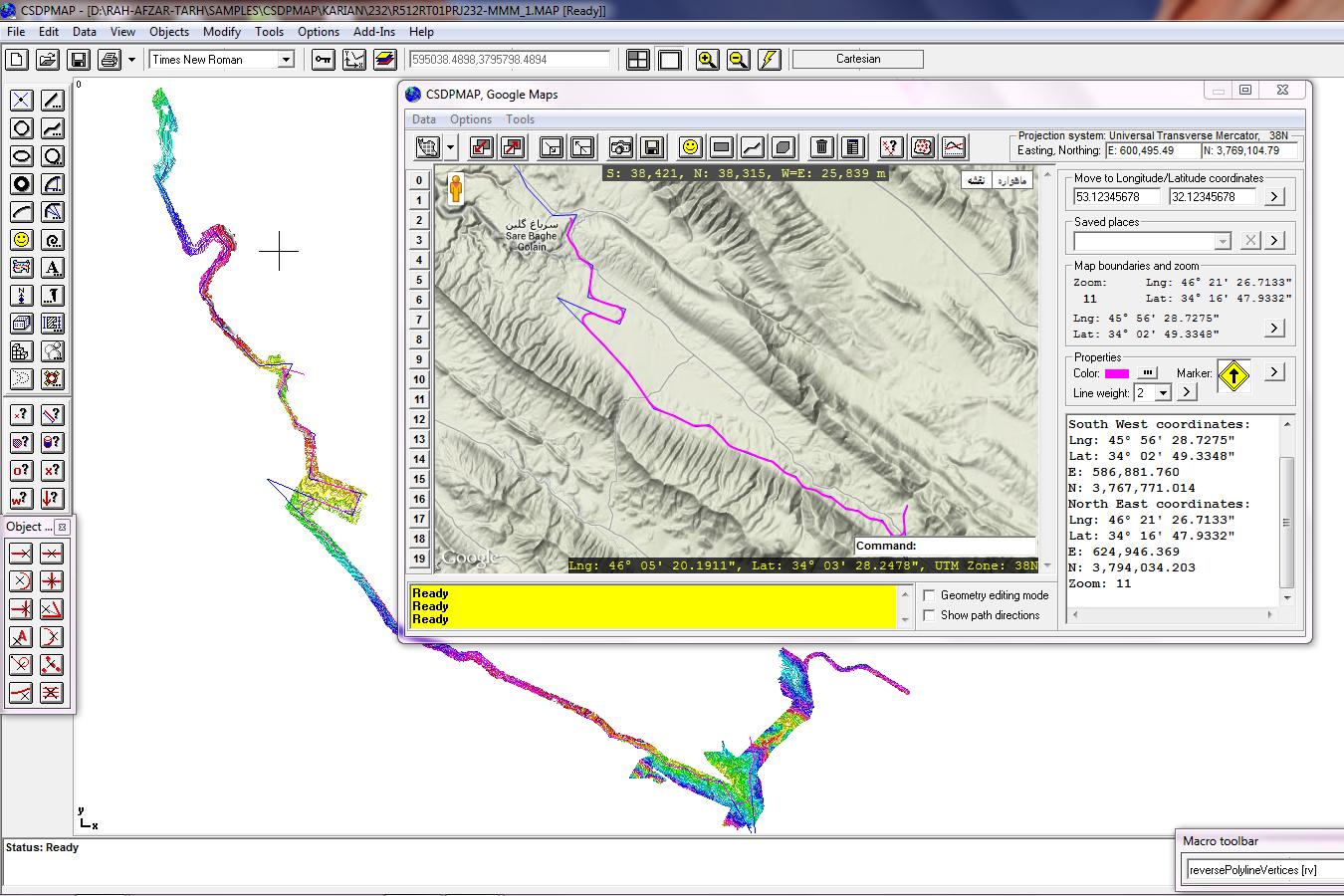Image resolution: width=1344 pixels, height=896 pixels.
Task: Click the key icon in the main toolbar
Action: (x=324, y=60)
